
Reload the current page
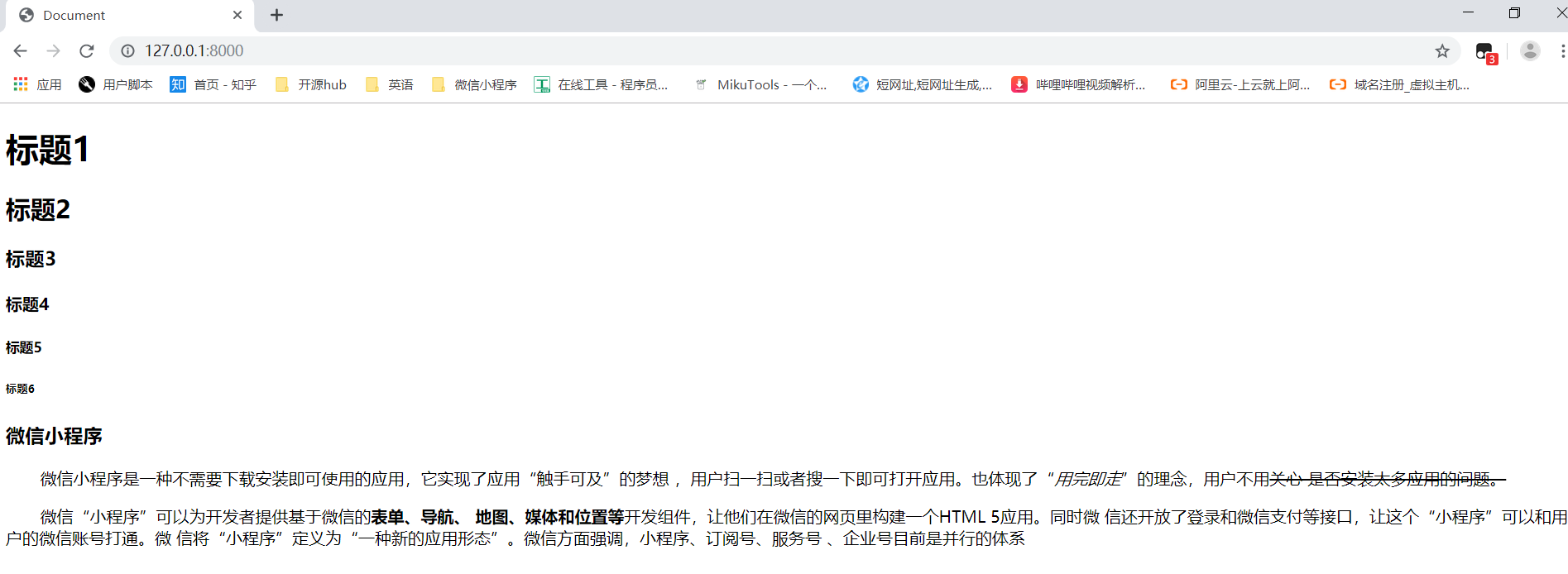coord(87,50)
